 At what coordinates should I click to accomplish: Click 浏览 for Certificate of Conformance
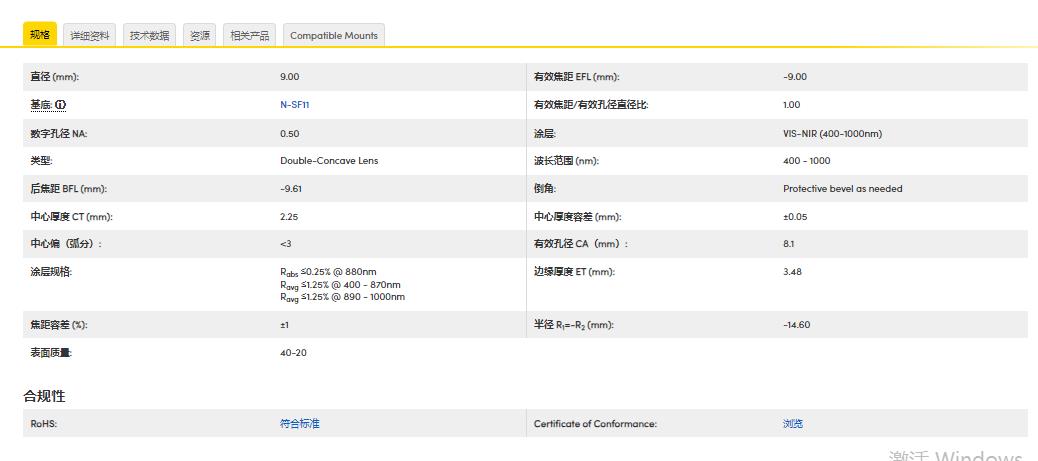(793, 423)
